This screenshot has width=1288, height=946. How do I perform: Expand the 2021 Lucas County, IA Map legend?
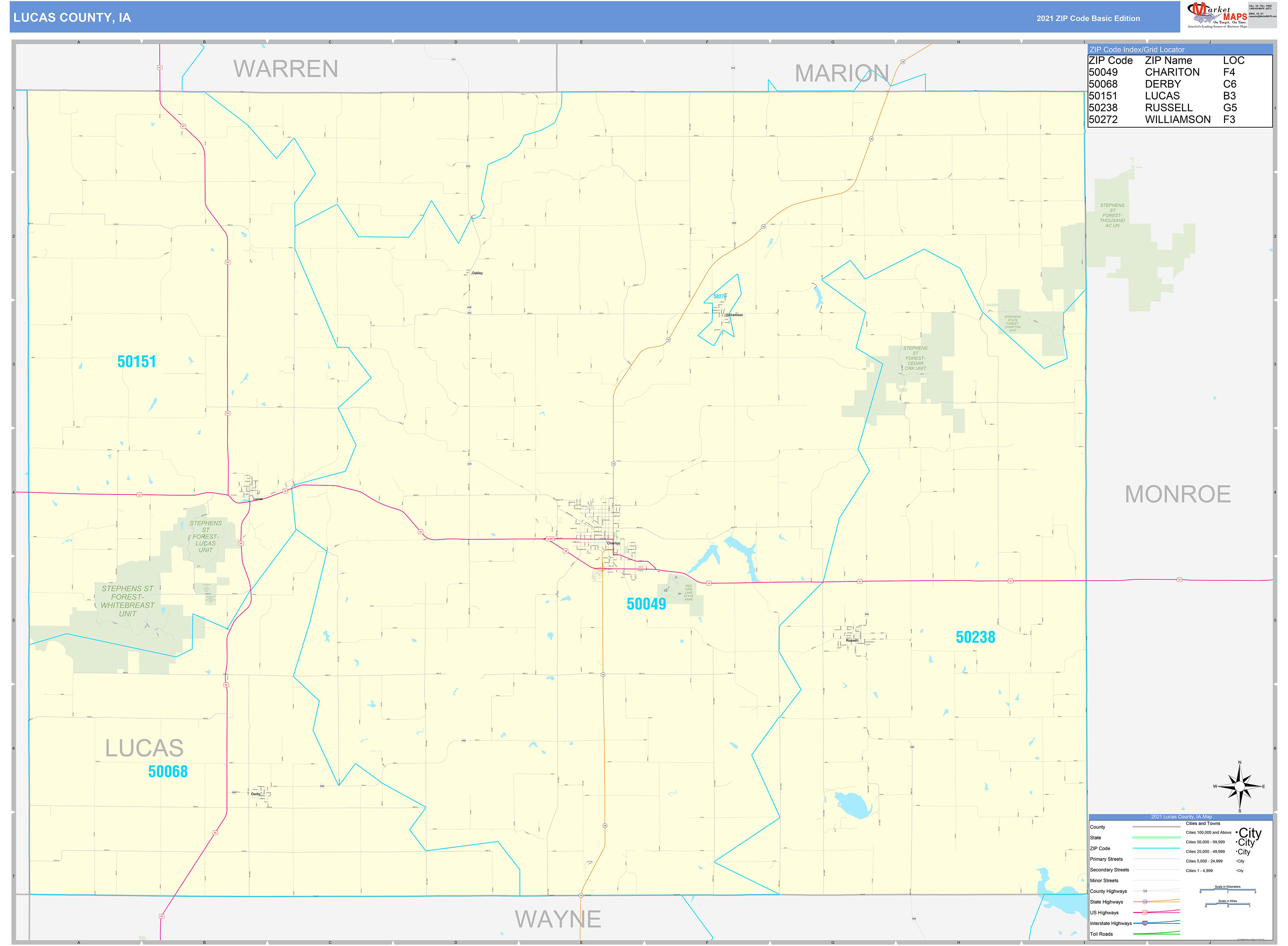click(1181, 816)
